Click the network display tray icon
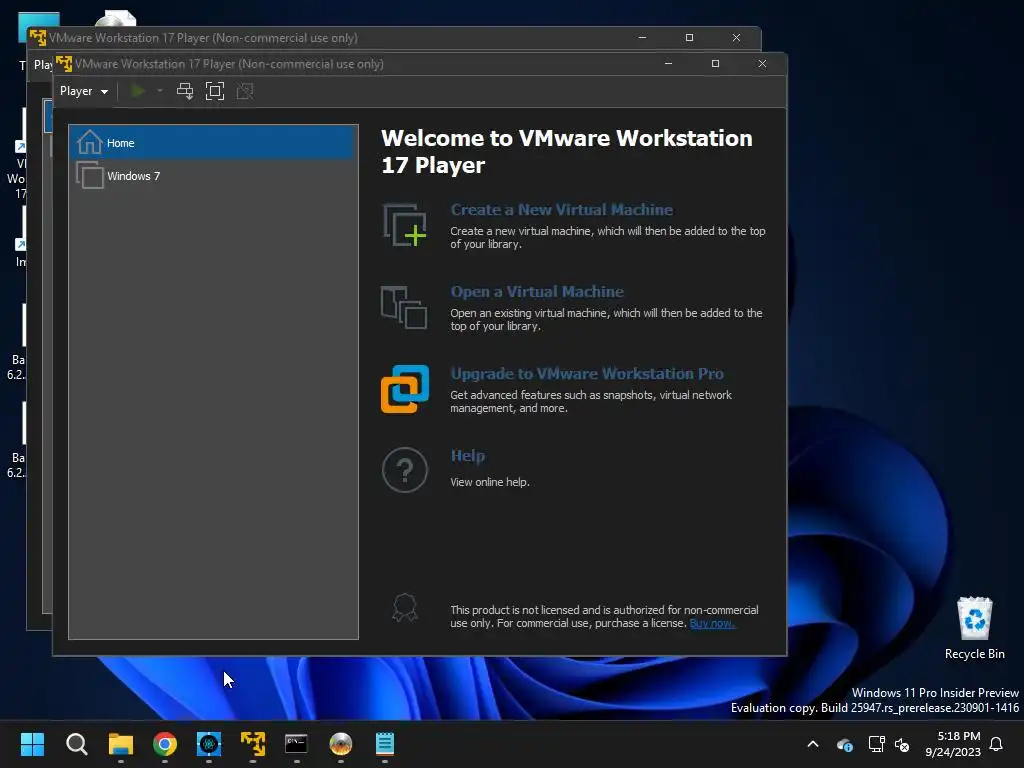 876,744
